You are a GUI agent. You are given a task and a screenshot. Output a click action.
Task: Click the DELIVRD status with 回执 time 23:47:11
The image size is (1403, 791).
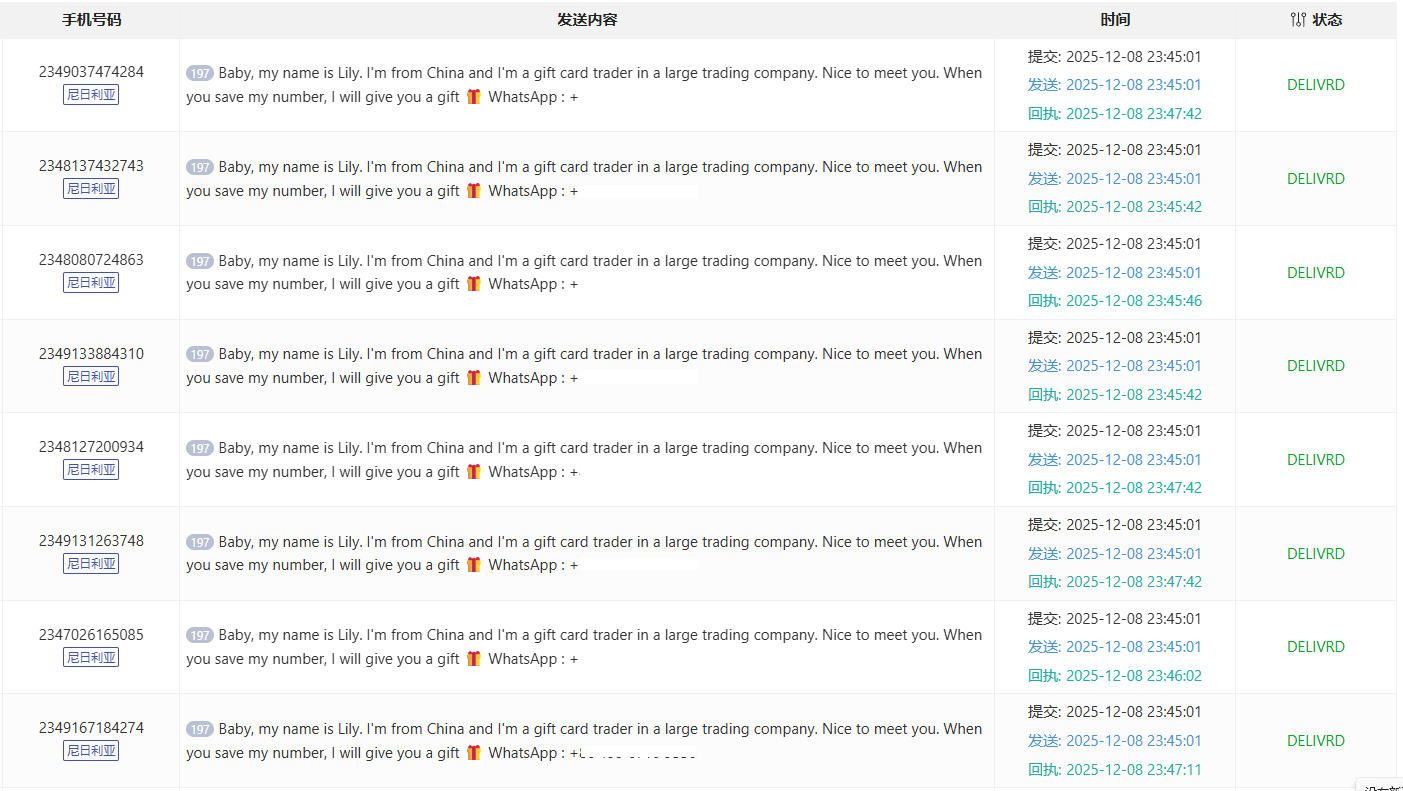[x=1315, y=741]
